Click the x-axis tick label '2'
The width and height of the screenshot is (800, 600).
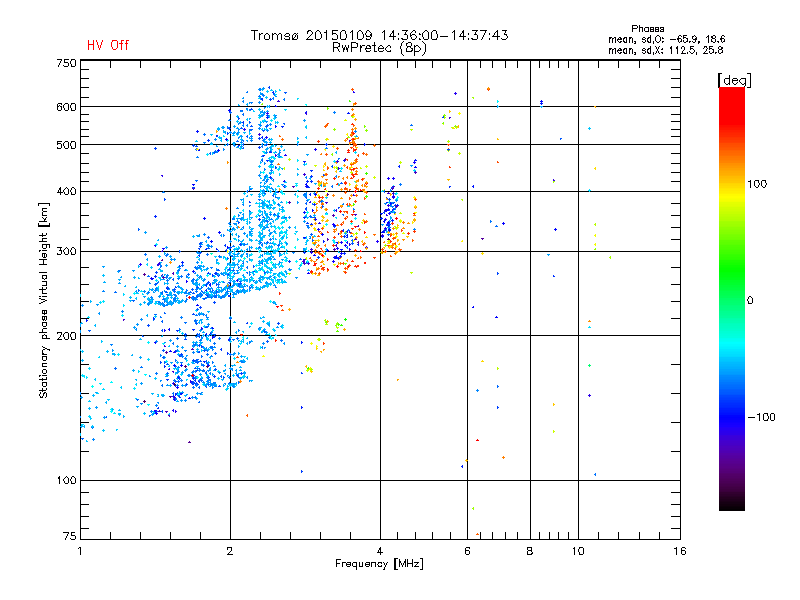230,551
